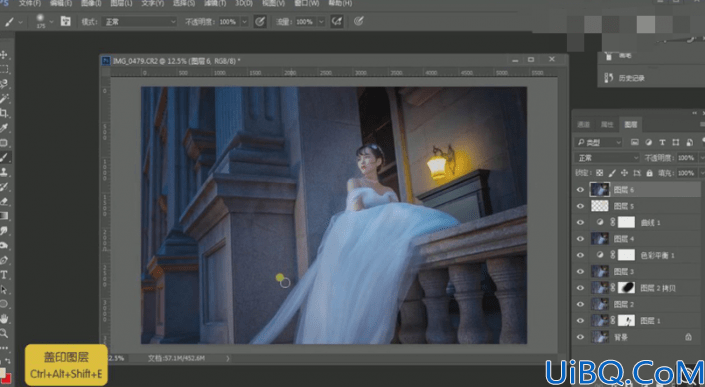Select the Path Selection tool
This screenshot has height=387, width=705.
click(x=4, y=289)
